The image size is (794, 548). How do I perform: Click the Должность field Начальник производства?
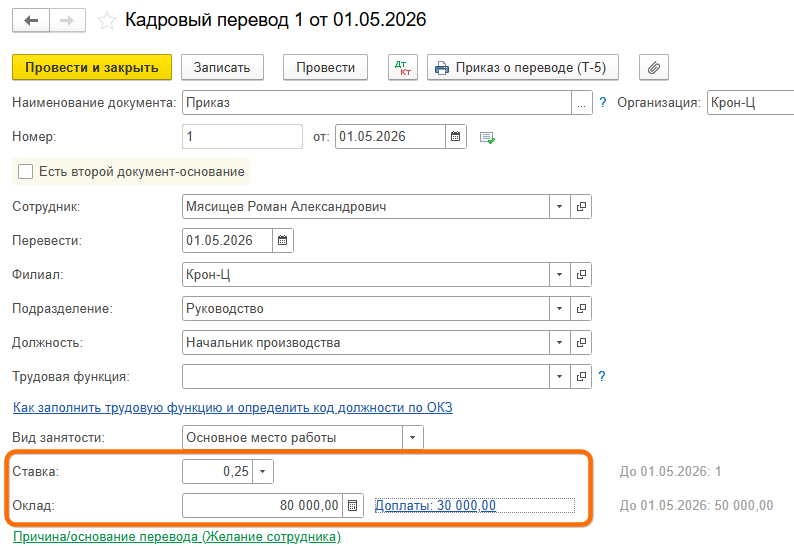[x=366, y=342]
